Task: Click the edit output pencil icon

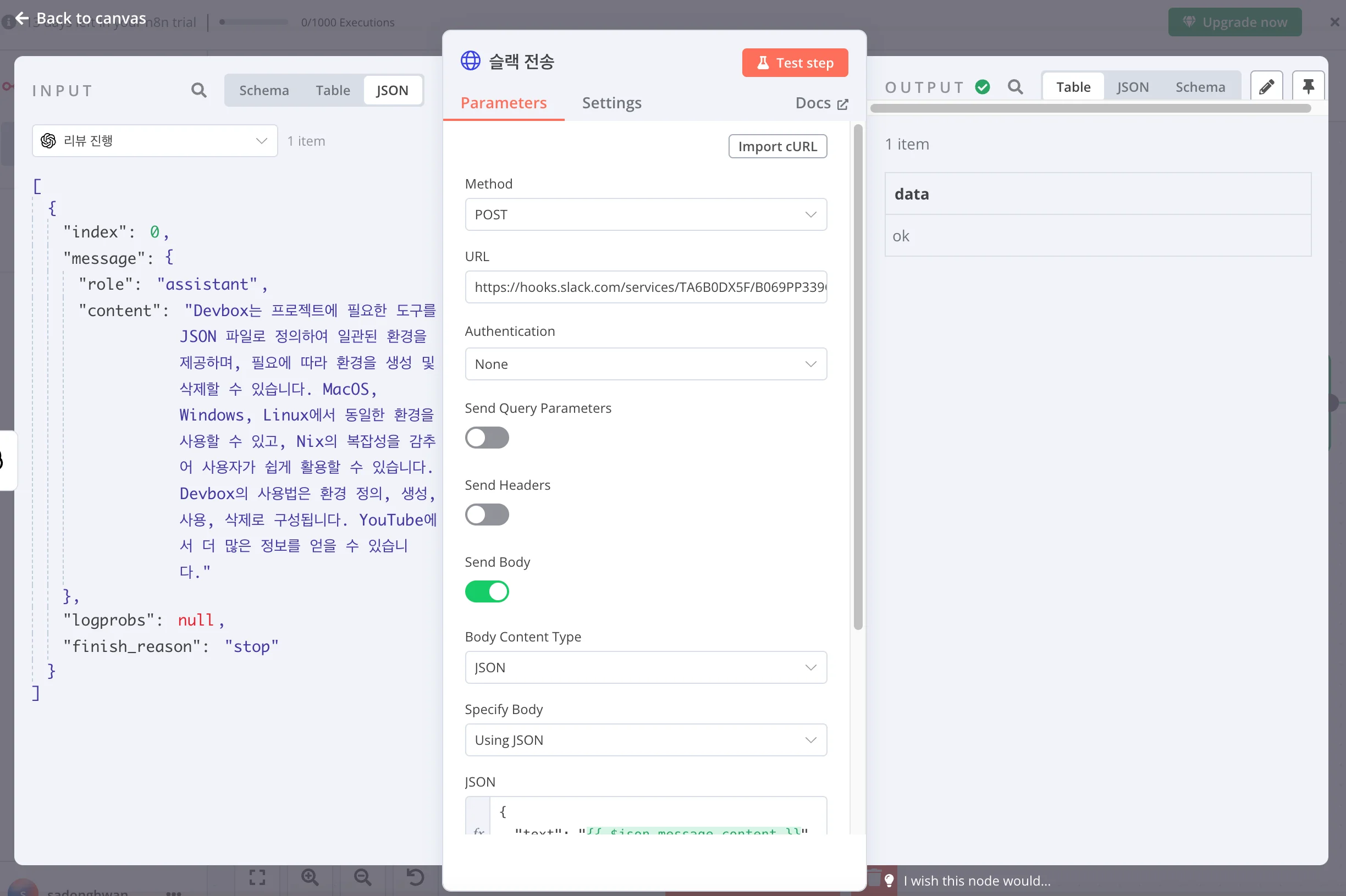Action: click(1267, 86)
